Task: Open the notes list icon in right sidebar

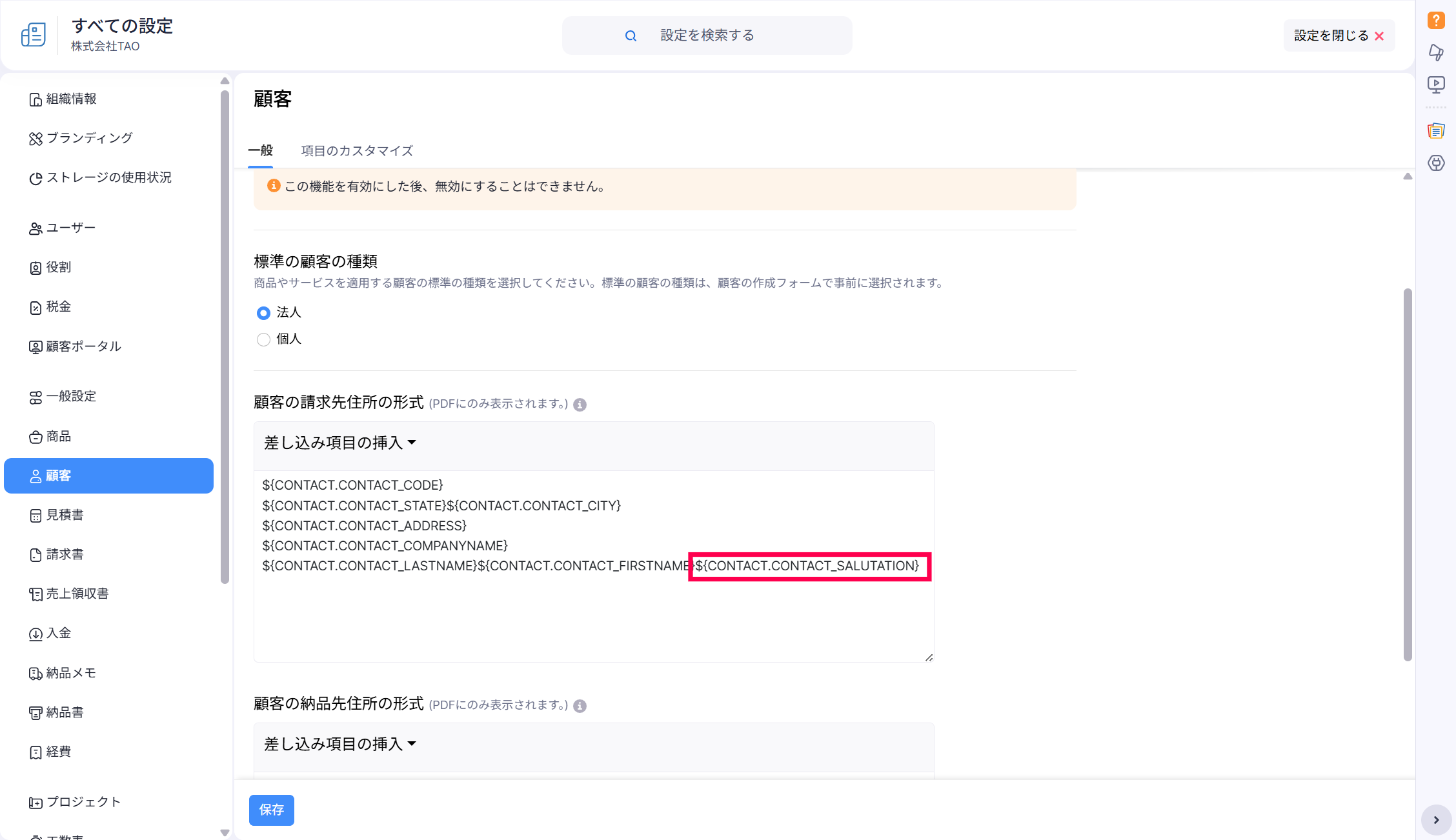Action: (1436, 131)
